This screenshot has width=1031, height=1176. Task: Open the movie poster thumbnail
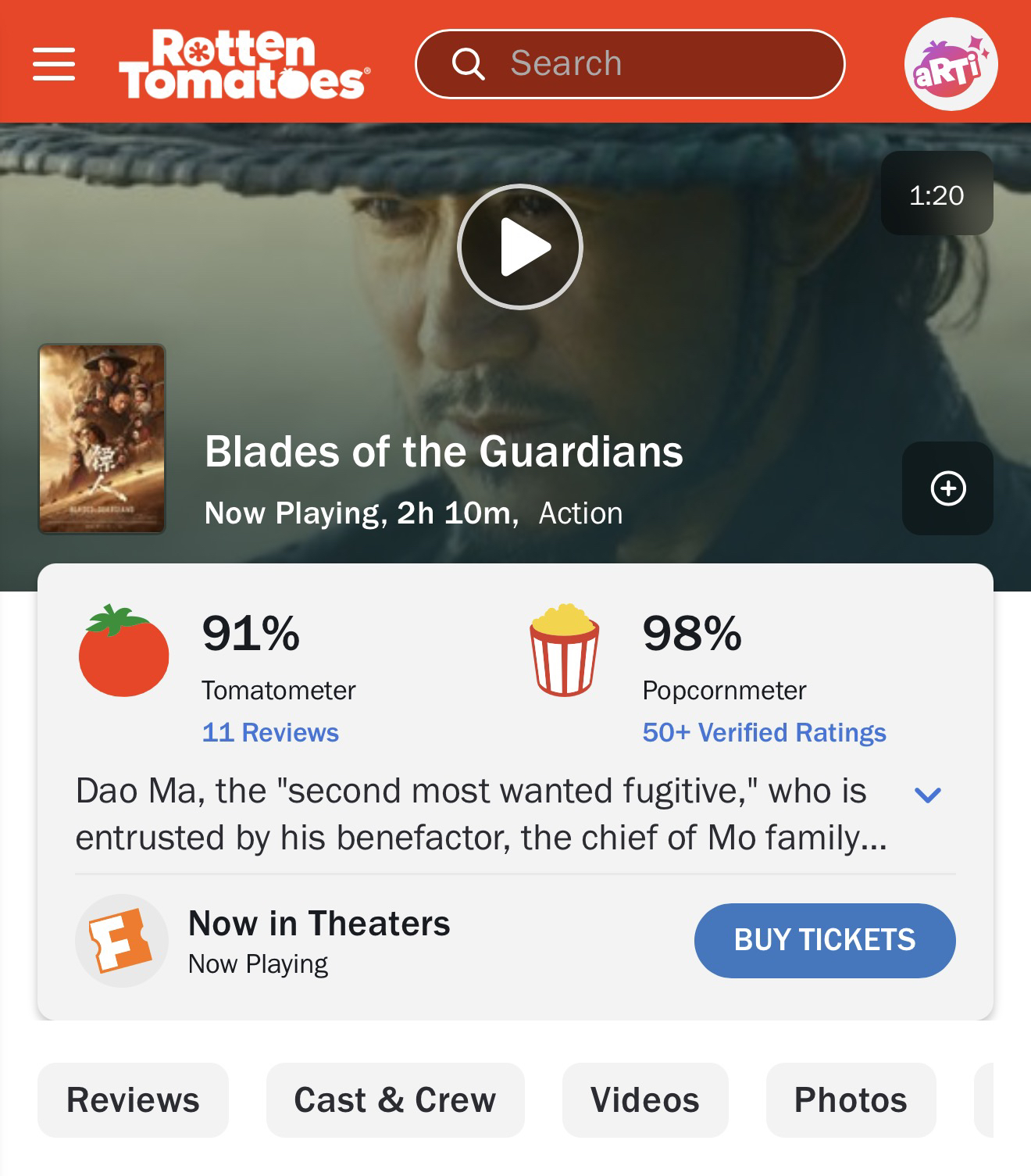click(x=102, y=439)
